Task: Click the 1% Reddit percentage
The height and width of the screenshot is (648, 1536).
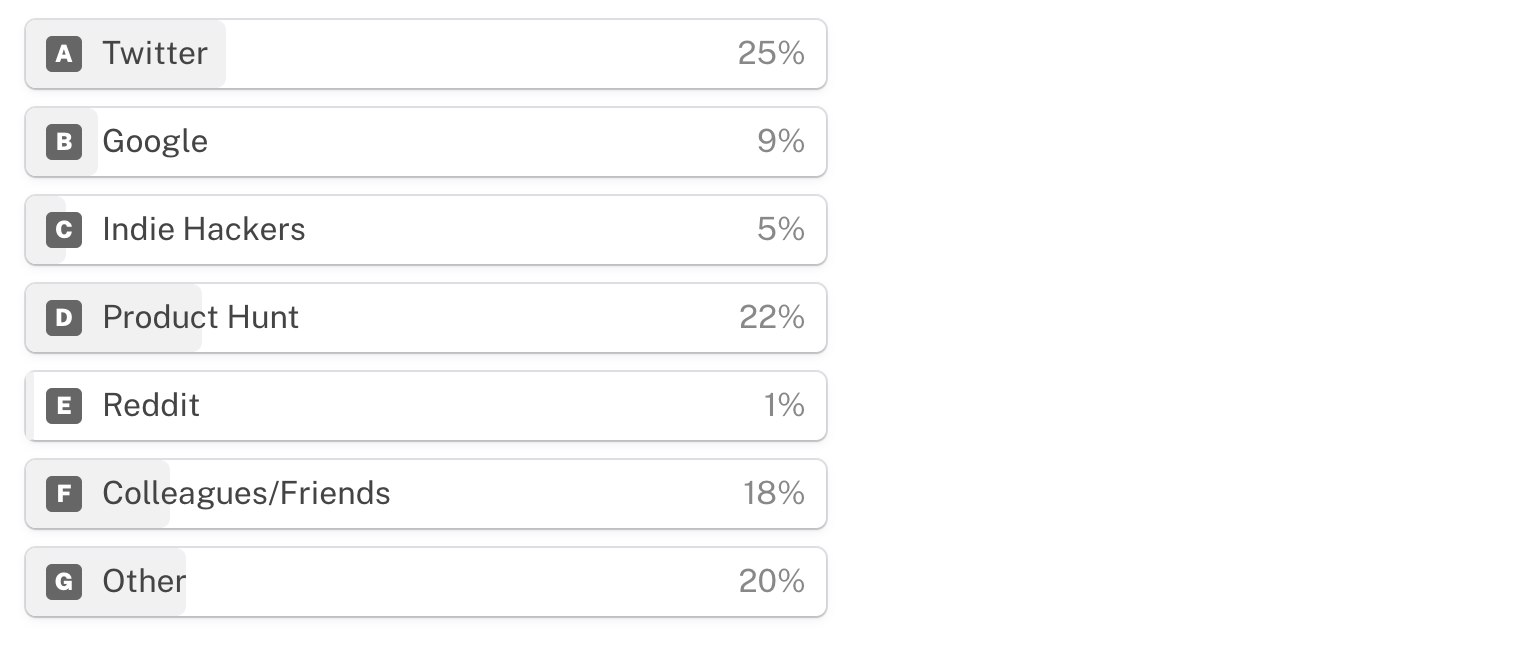Action: [x=784, y=405]
